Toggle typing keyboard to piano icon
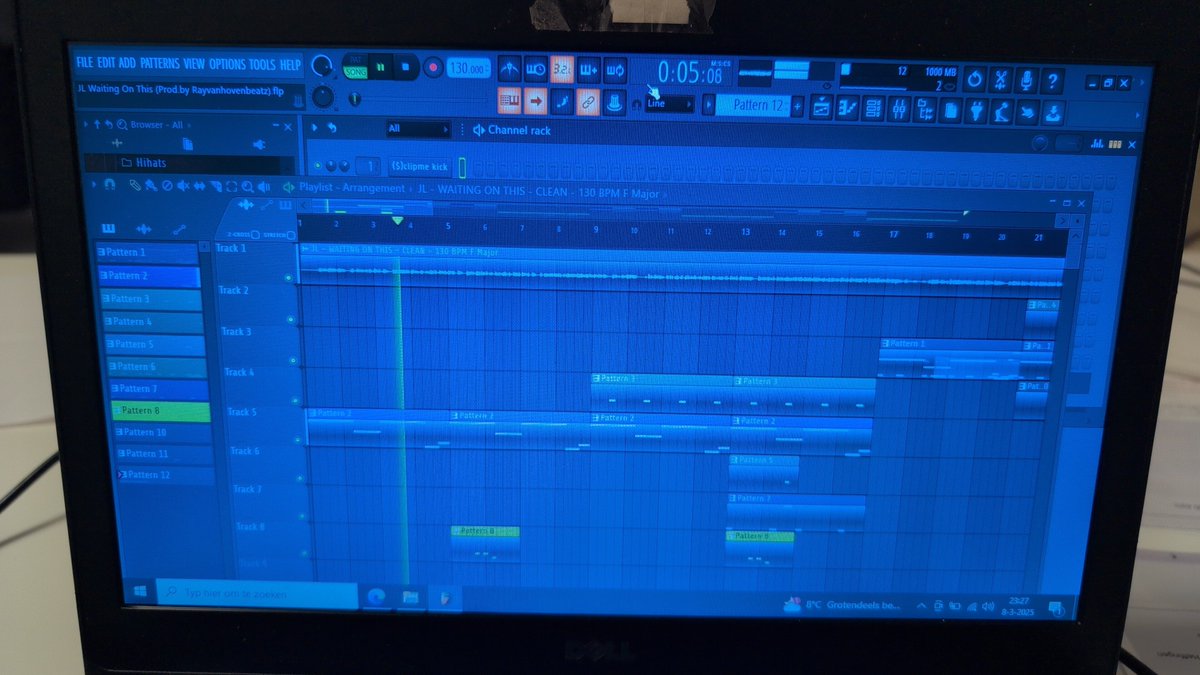 [x=510, y=102]
